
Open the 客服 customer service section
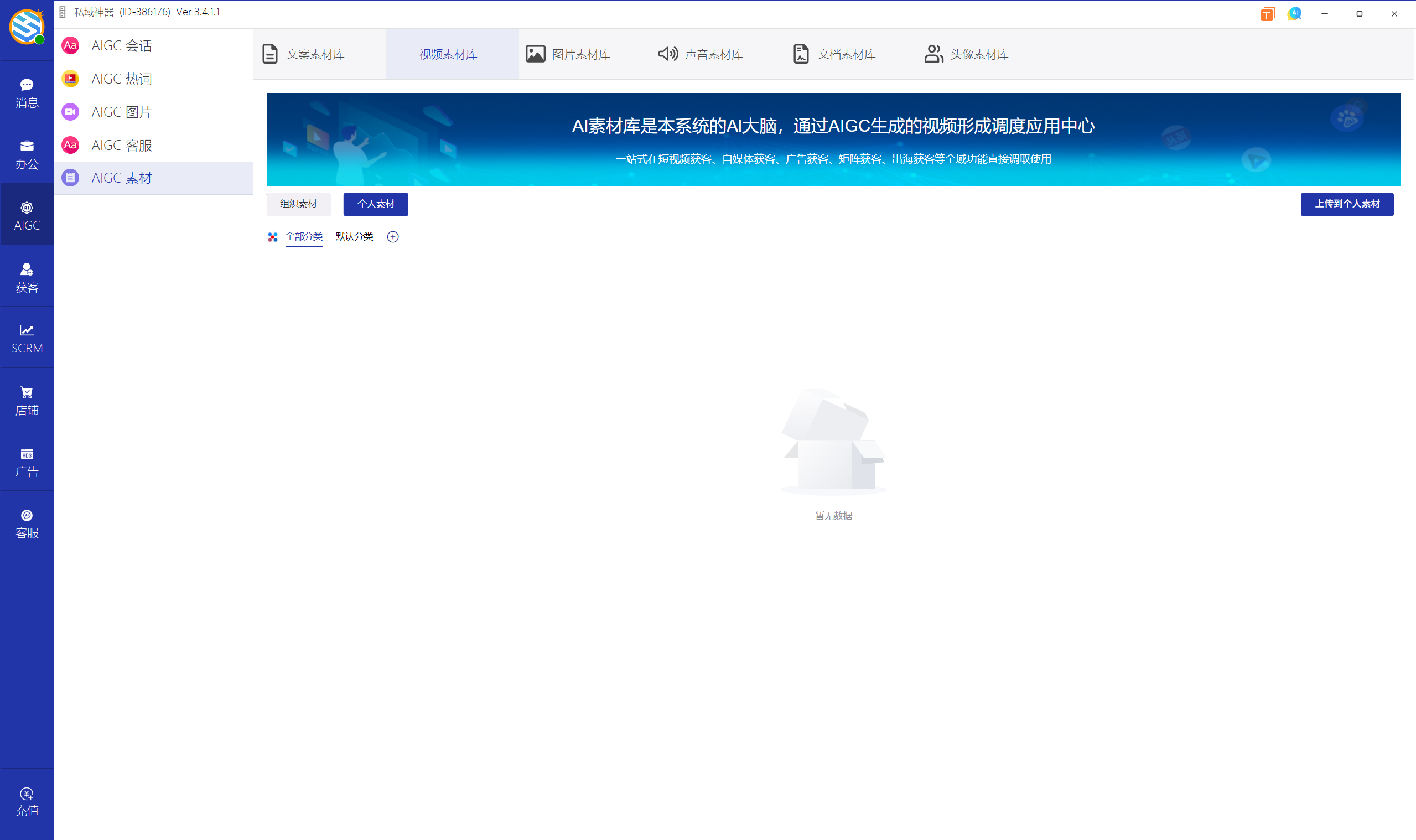pyautogui.click(x=27, y=522)
